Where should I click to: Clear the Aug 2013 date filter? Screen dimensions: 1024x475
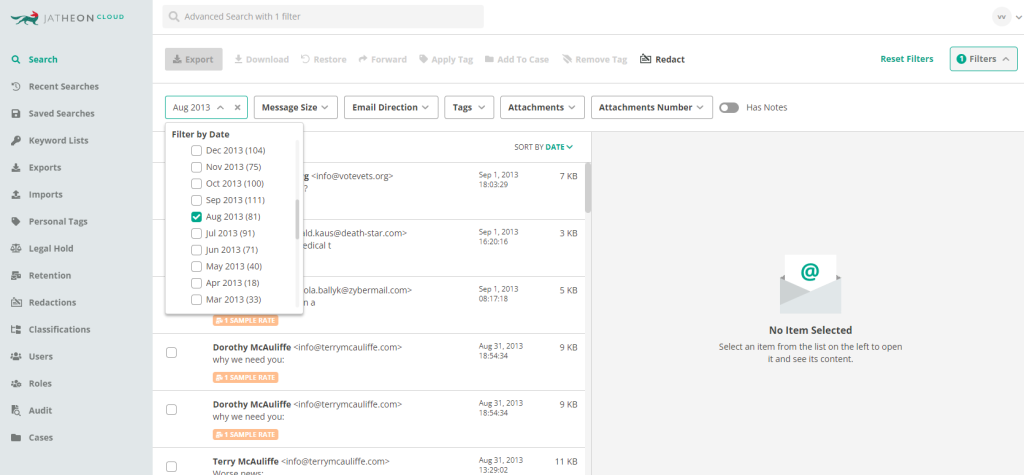tap(237, 107)
